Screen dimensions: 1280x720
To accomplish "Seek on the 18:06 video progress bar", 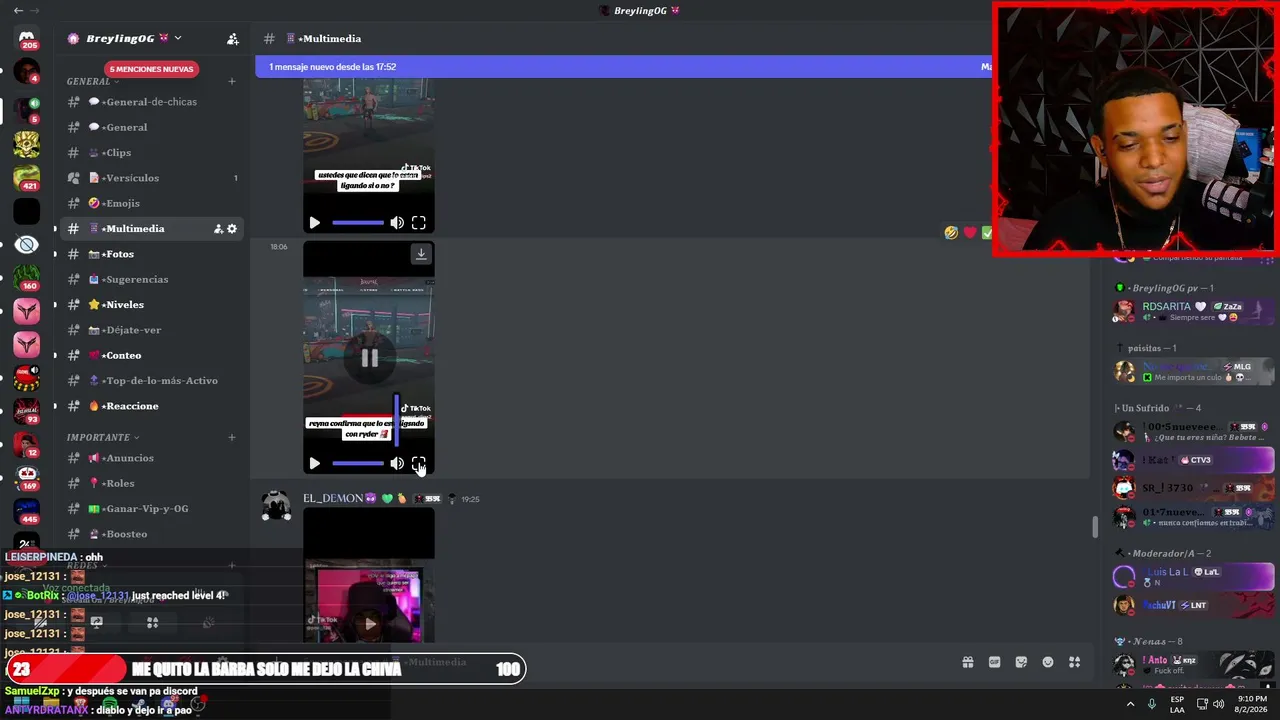I will pos(358,464).
